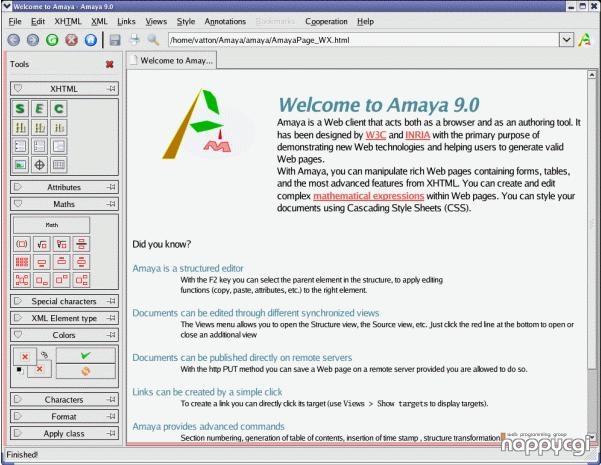Insert a subscript math construct
This screenshot has width=601, height=465.
point(42,280)
